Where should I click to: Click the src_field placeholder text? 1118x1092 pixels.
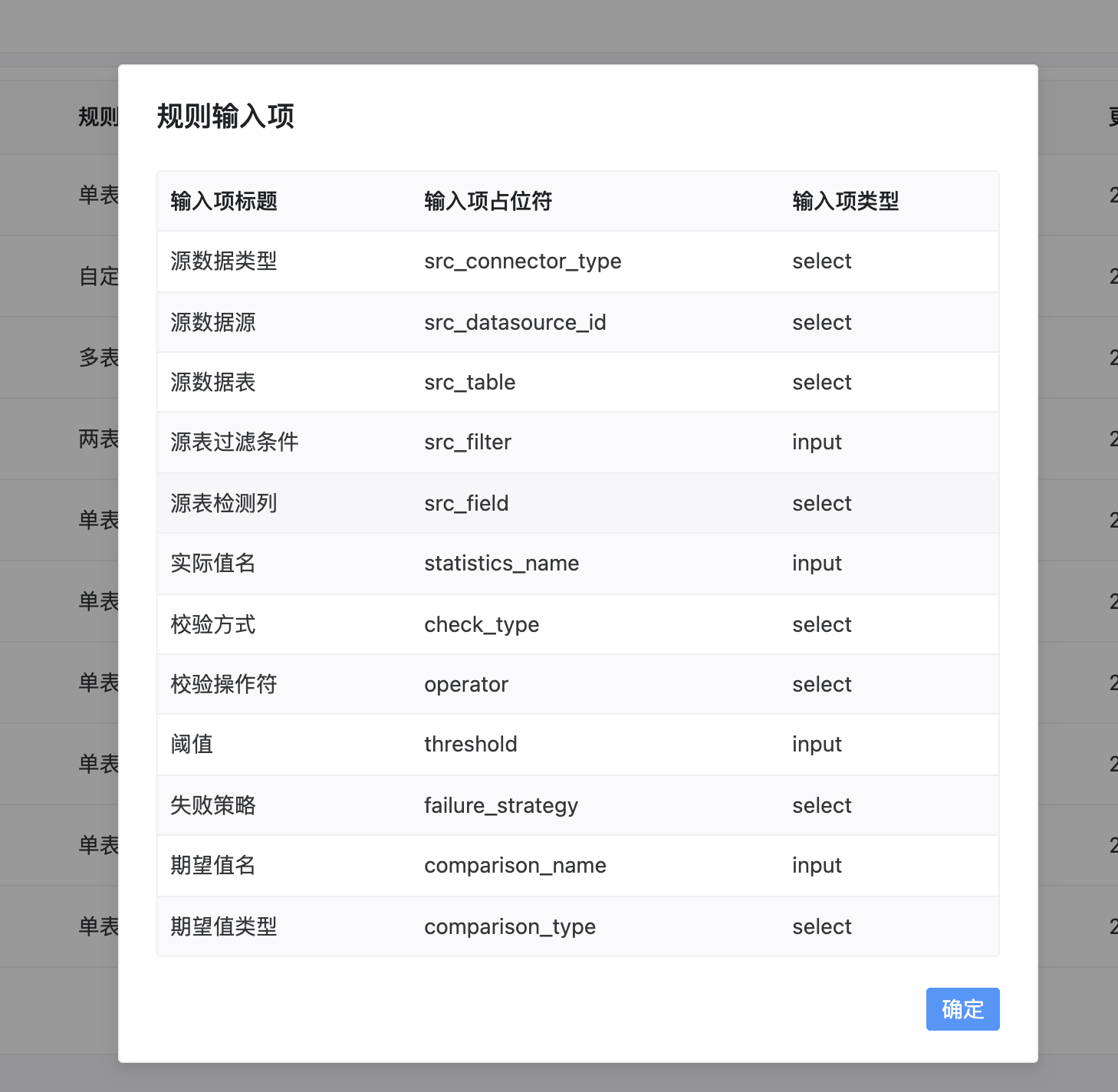click(x=466, y=503)
